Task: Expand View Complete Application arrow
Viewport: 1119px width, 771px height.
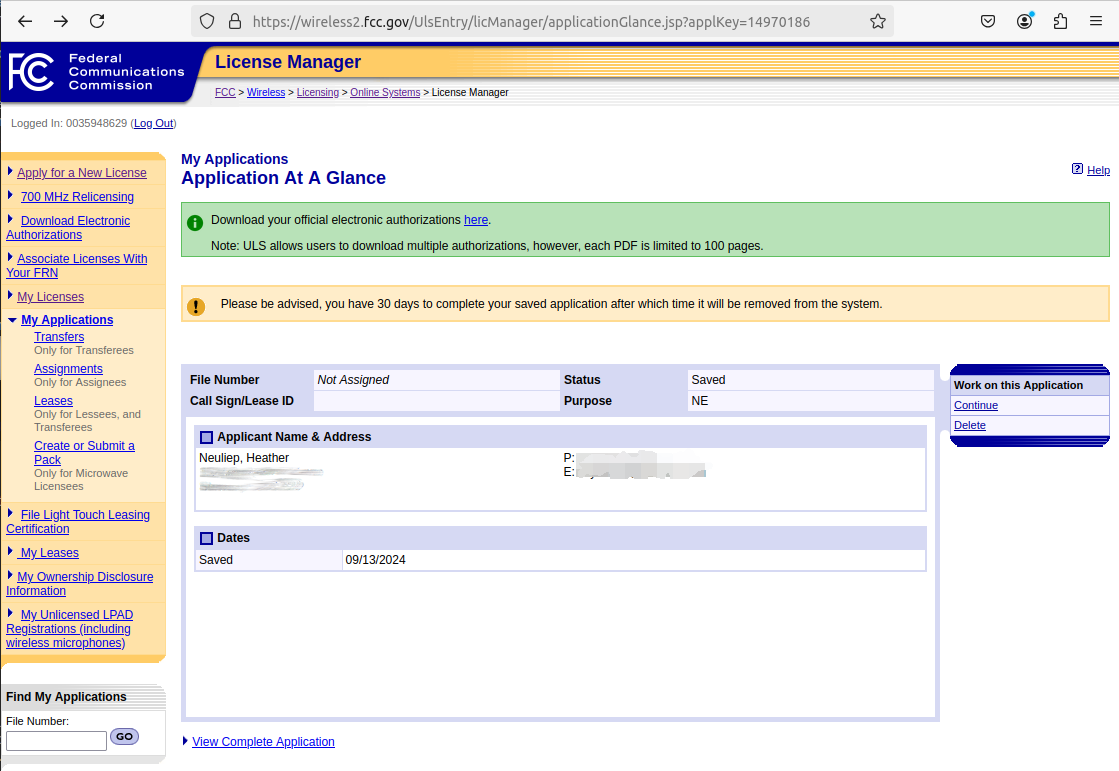Action: pyautogui.click(x=185, y=741)
